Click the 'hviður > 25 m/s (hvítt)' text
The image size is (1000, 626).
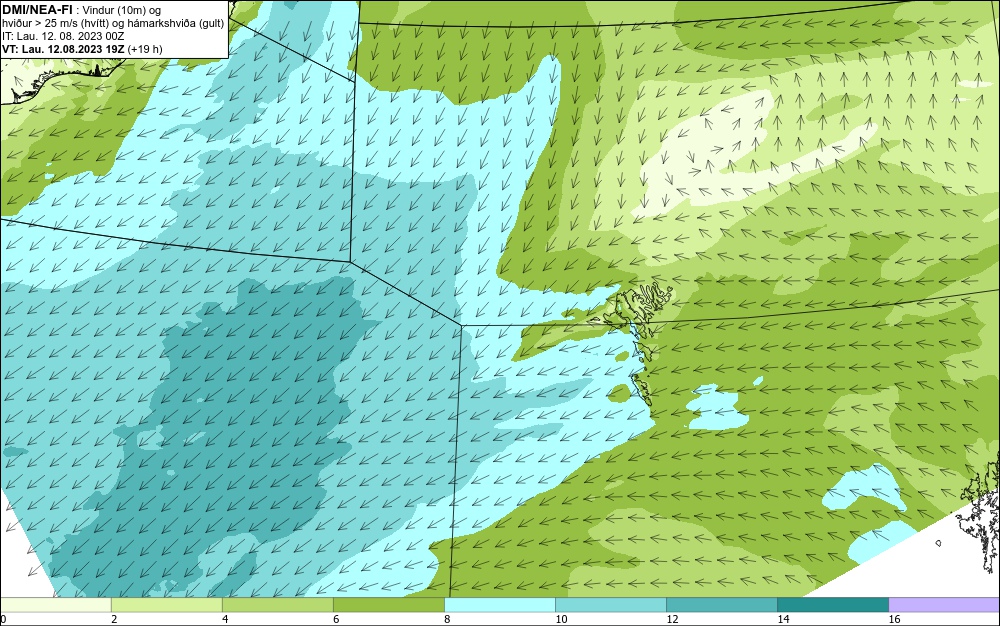[x=55, y=23]
